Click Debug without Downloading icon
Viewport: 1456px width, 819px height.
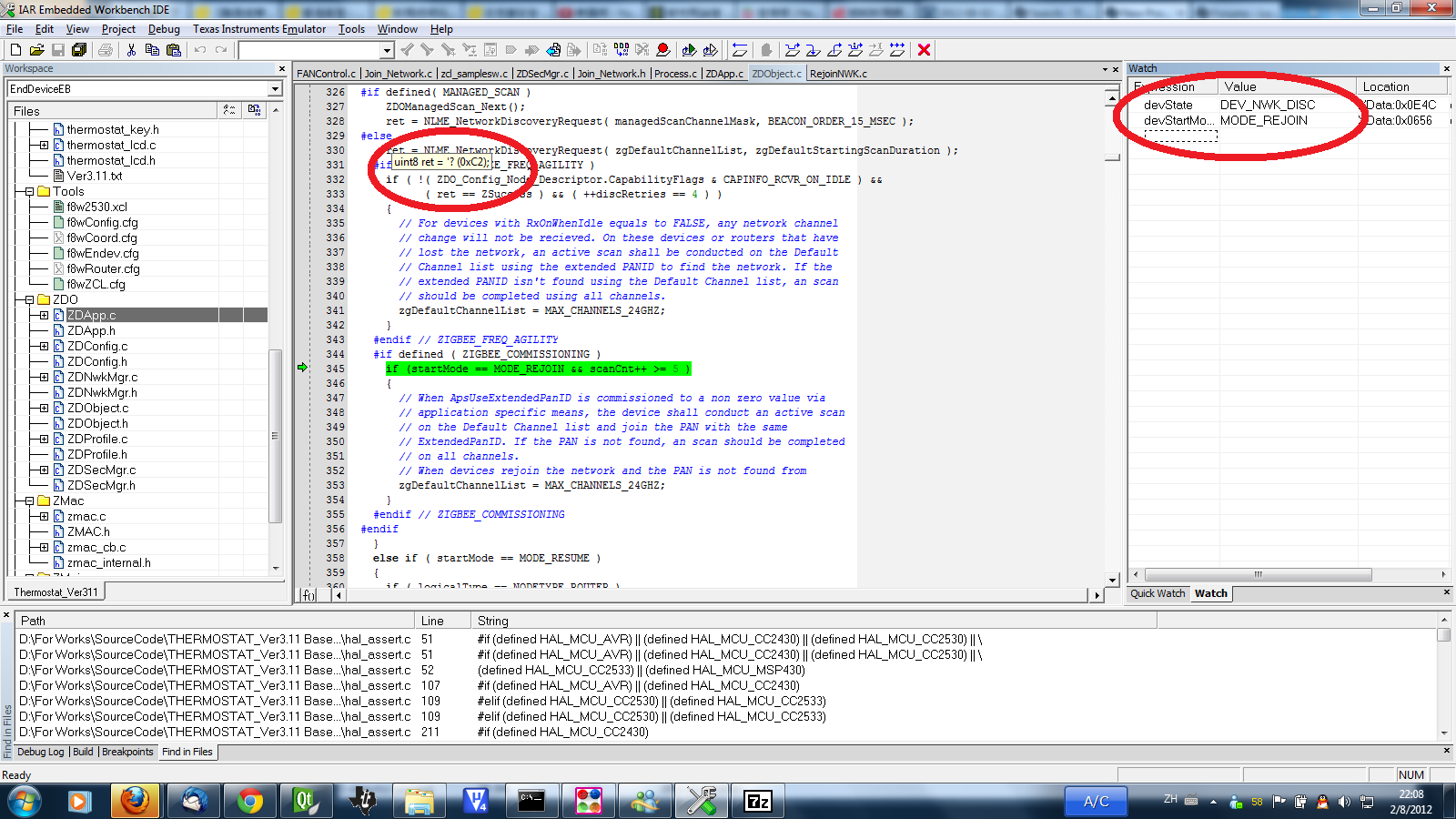tap(710, 50)
